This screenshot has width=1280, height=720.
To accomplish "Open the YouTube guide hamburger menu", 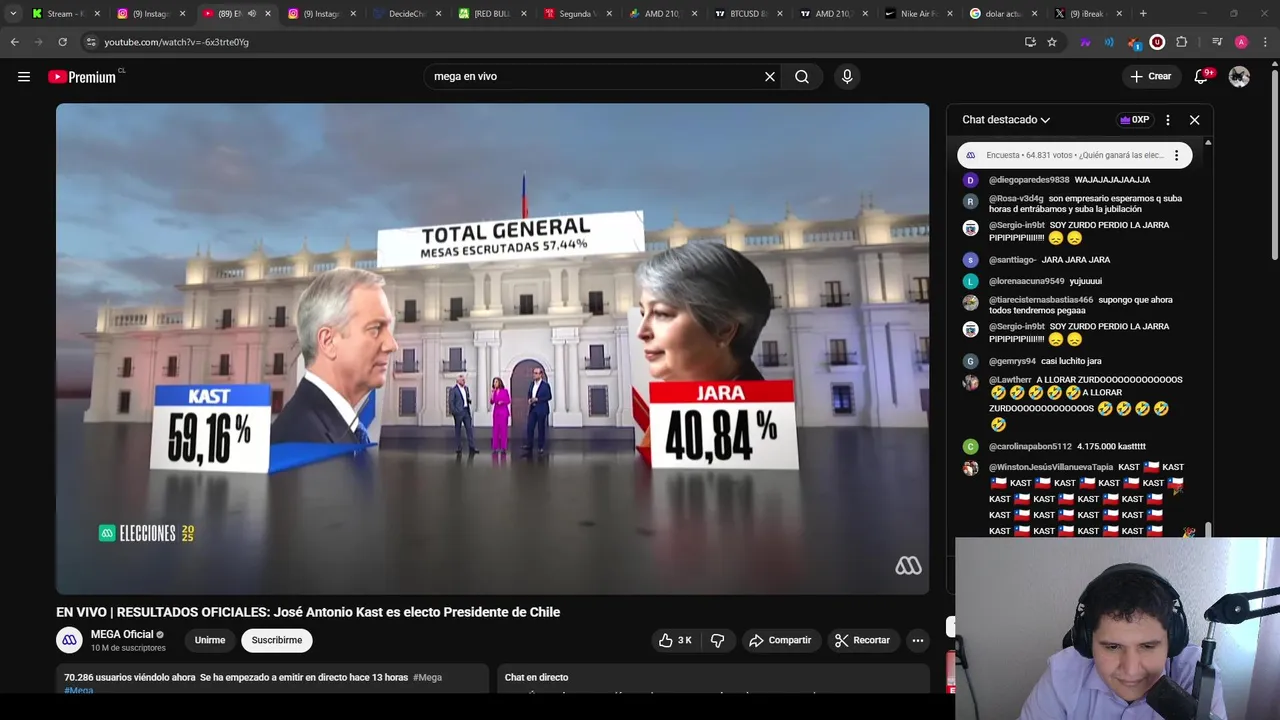I will click(x=24, y=77).
